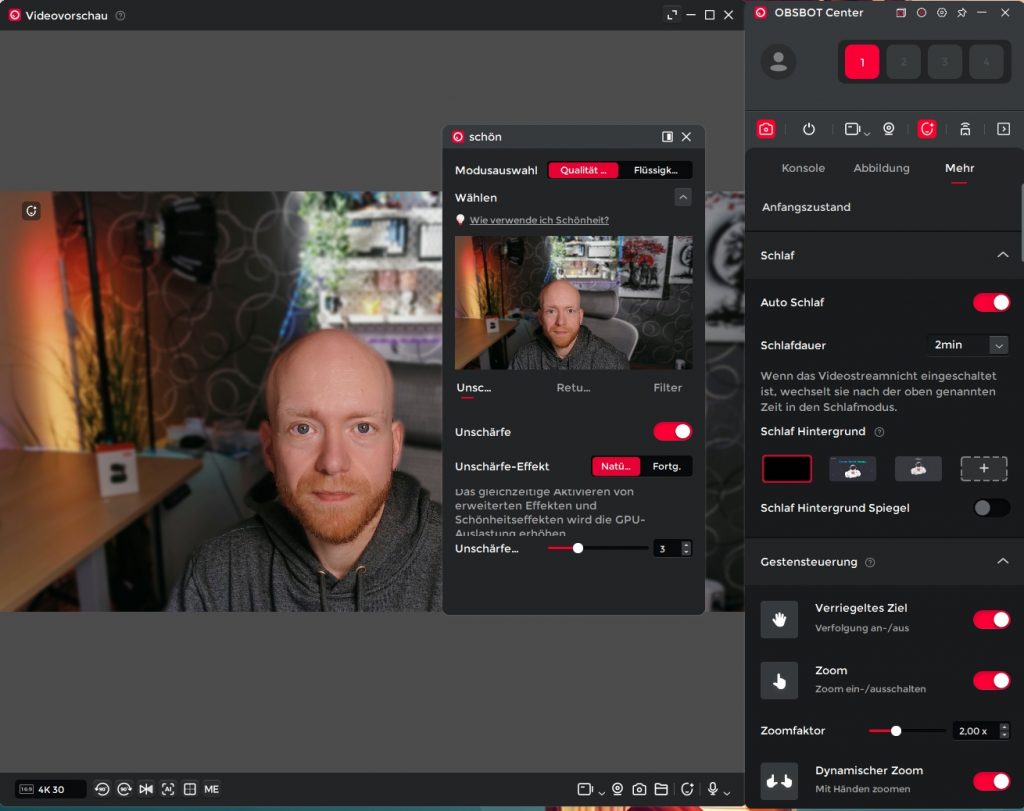Collapse the Schlaf section
Image resolution: width=1024 pixels, height=811 pixels.
(1002, 255)
